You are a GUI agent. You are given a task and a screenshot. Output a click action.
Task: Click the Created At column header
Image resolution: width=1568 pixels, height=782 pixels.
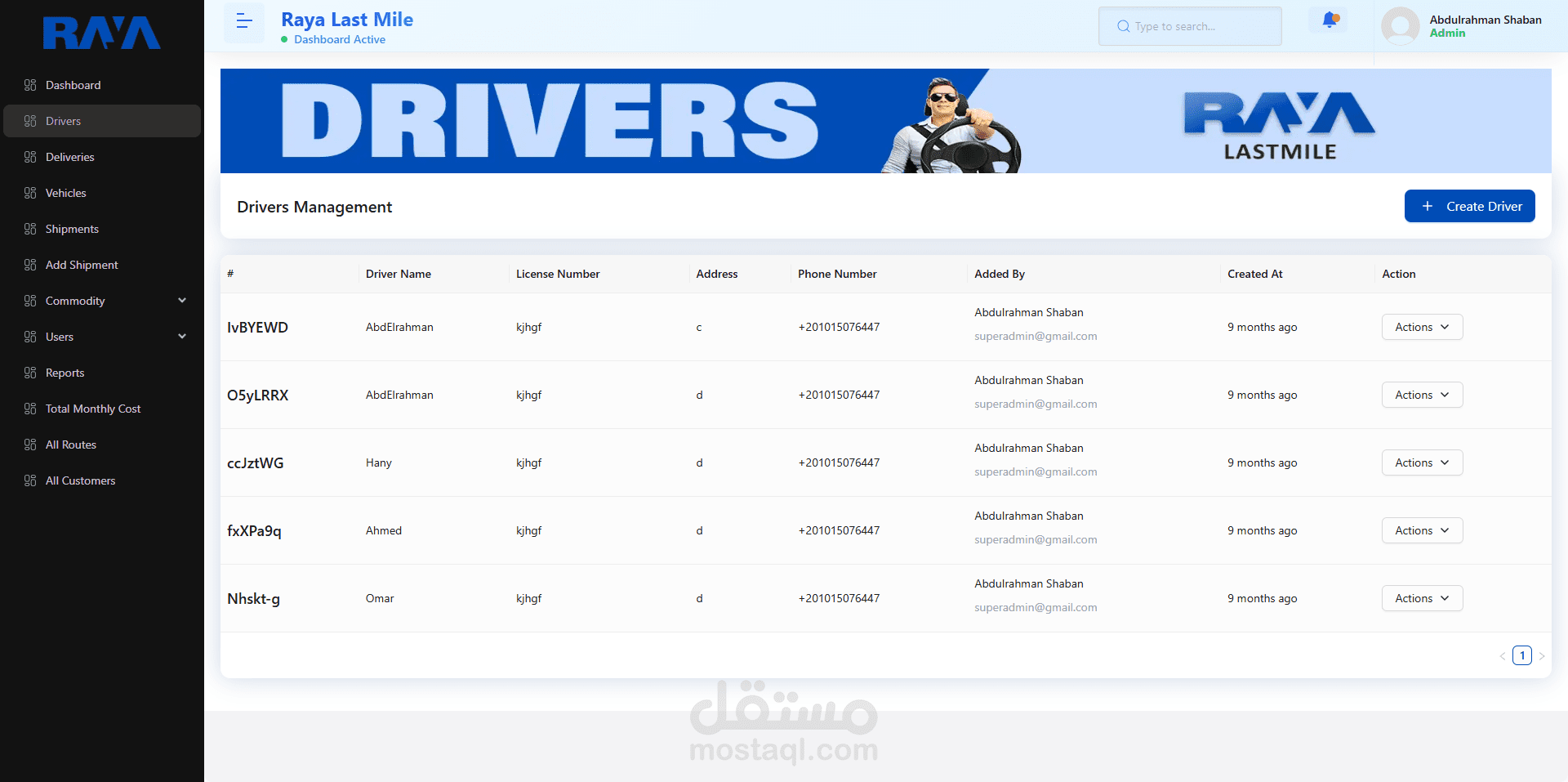[x=1255, y=274]
